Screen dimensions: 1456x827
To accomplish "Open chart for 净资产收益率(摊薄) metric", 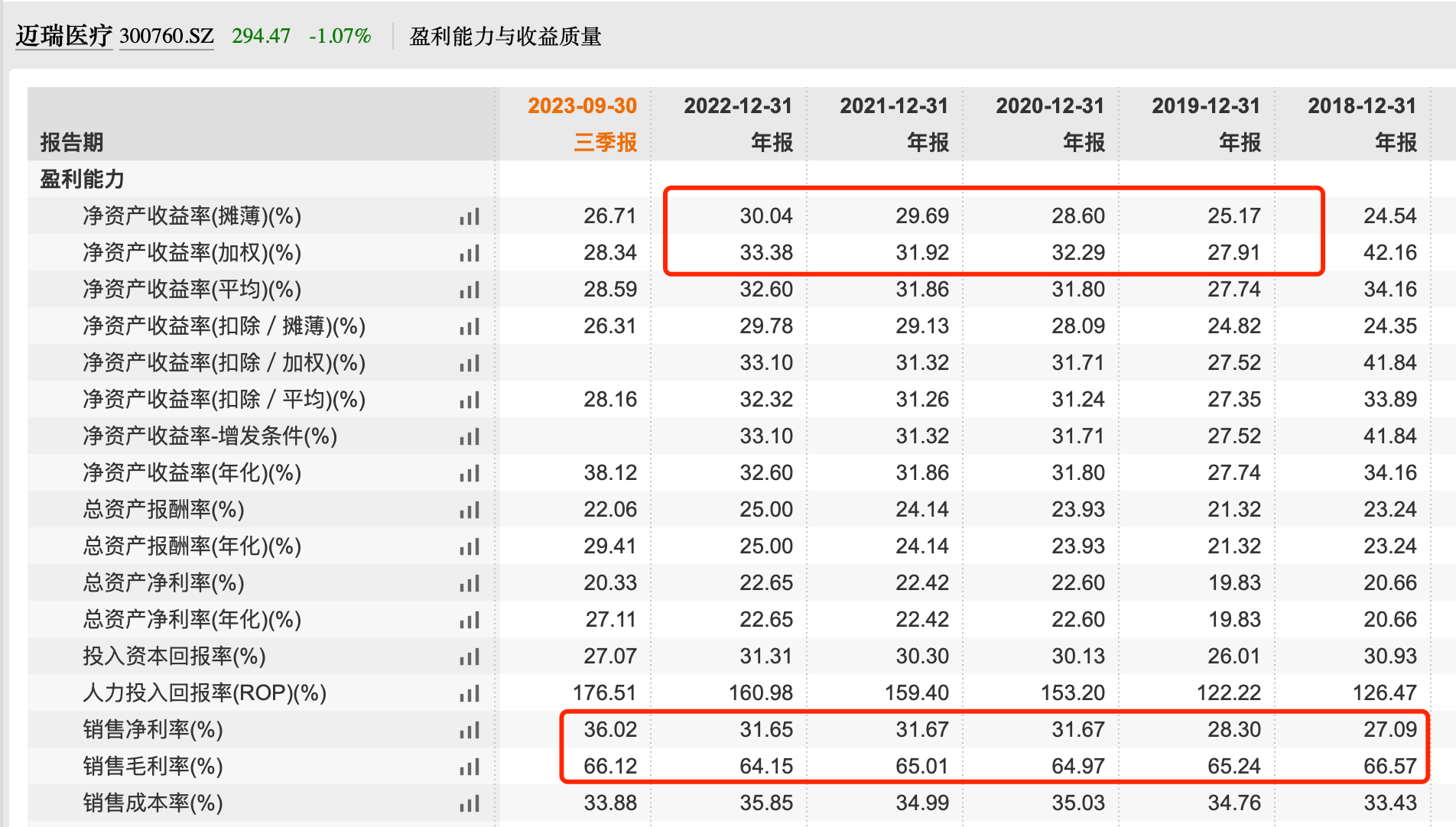I will coord(471,216).
